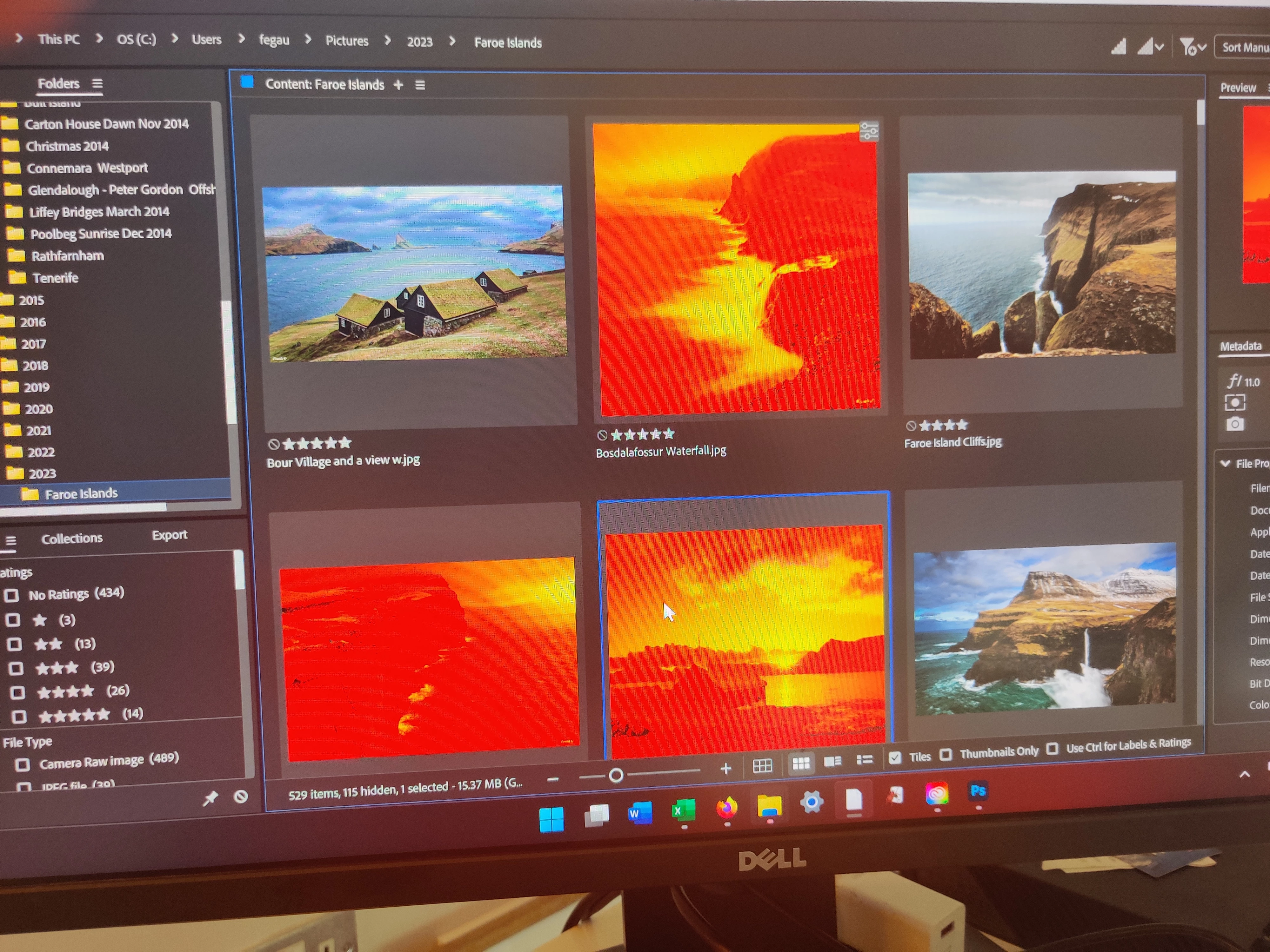Switch to thumbnails view icon
Image resolution: width=1270 pixels, height=952 pixels.
click(800, 763)
